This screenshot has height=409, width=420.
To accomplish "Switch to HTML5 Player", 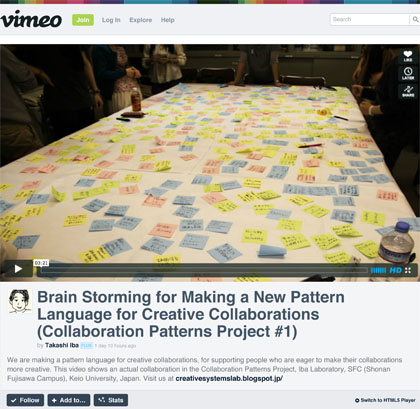I will tap(385, 400).
